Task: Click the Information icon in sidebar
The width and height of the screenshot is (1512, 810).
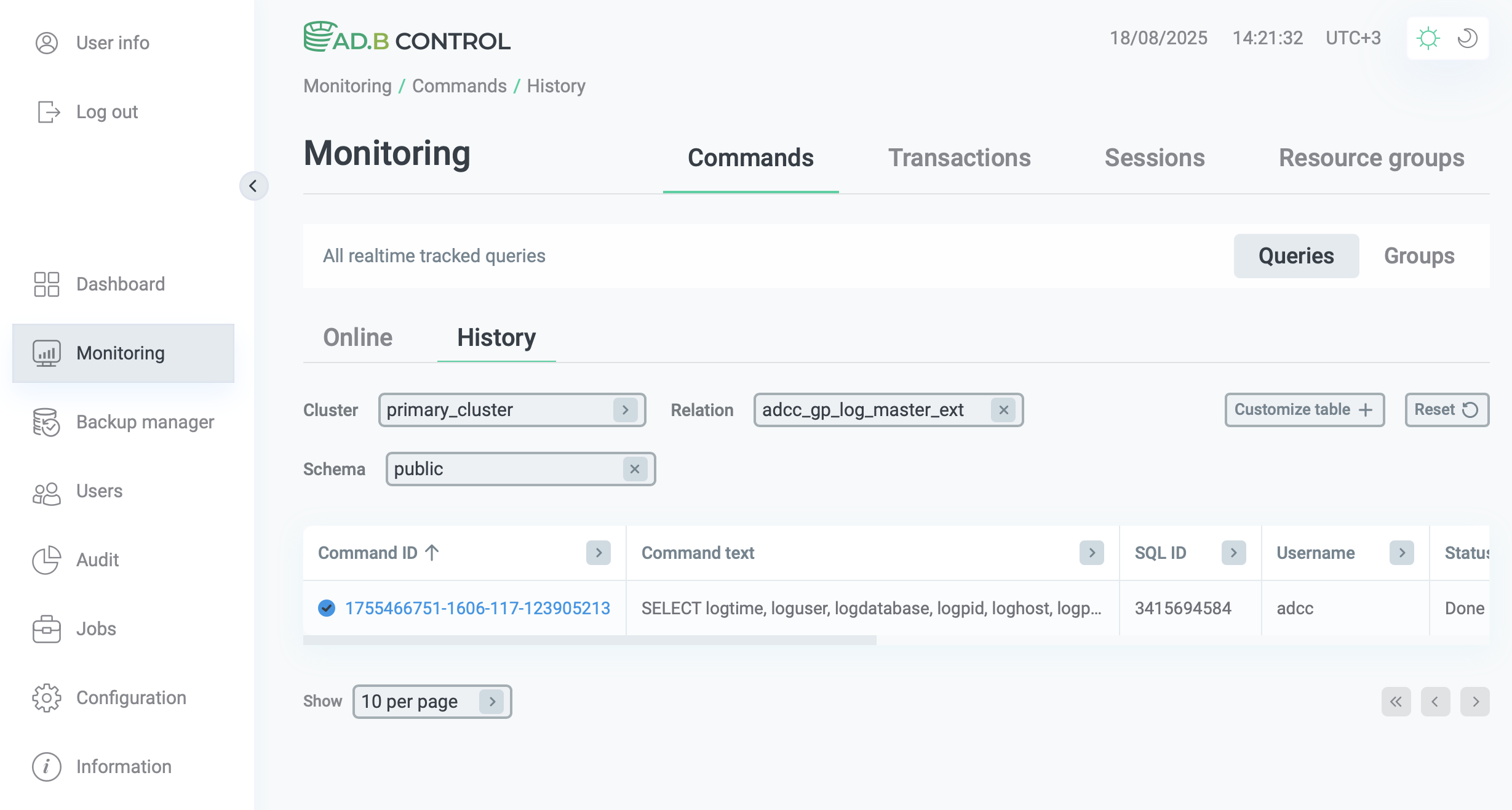Action: 46,767
